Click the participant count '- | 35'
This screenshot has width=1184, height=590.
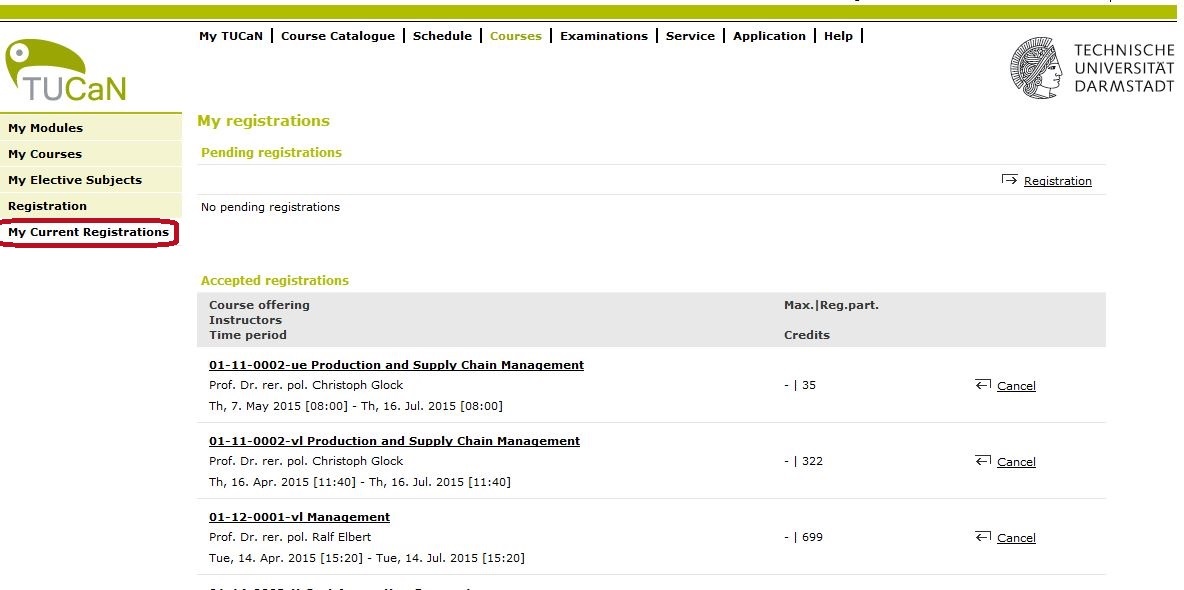(x=800, y=385)
